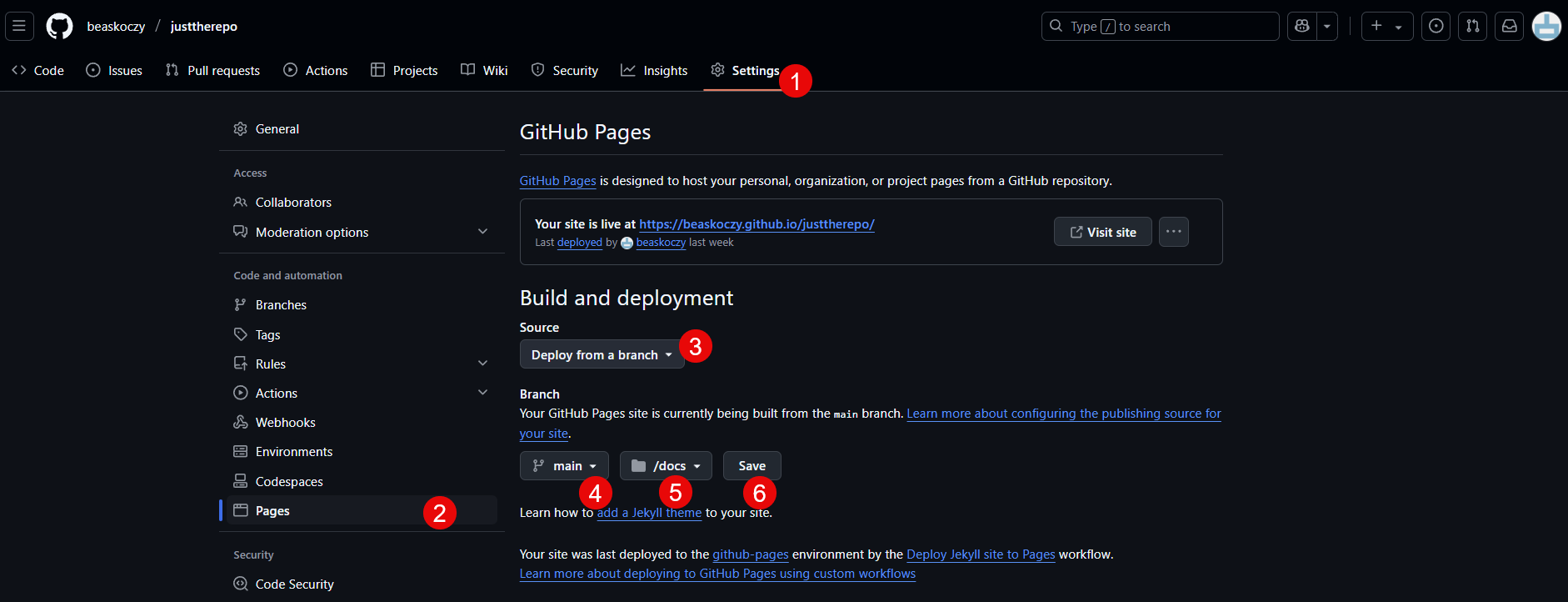Expand the create new dropdown caret
Image resolution: width=1568 pixels, height=602 pixels.
pyautogui.click(x=1399, y=27)
